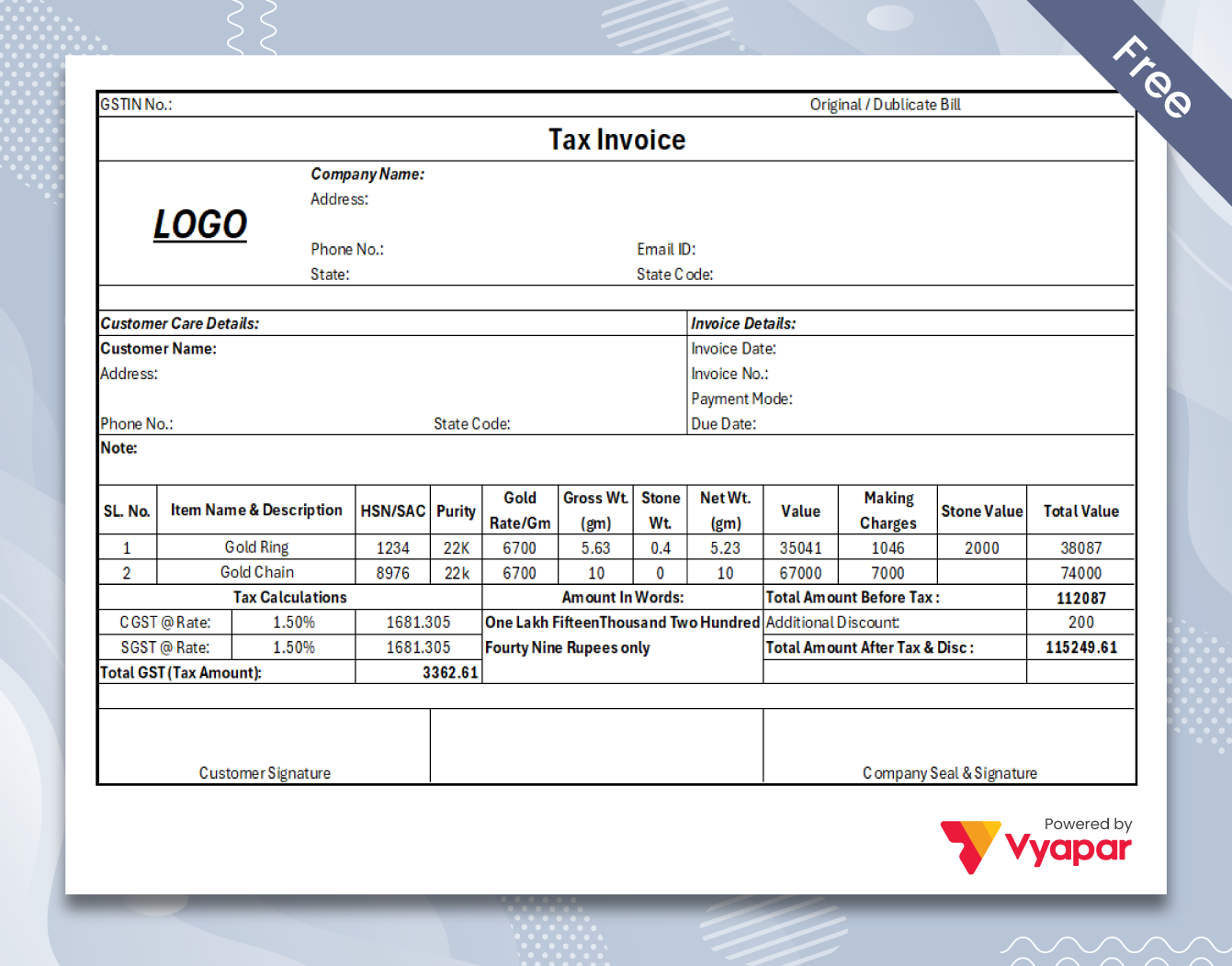Click total value 38087 cell
Viewport: 1232px width, 966px height.
tap(1081, 548)
